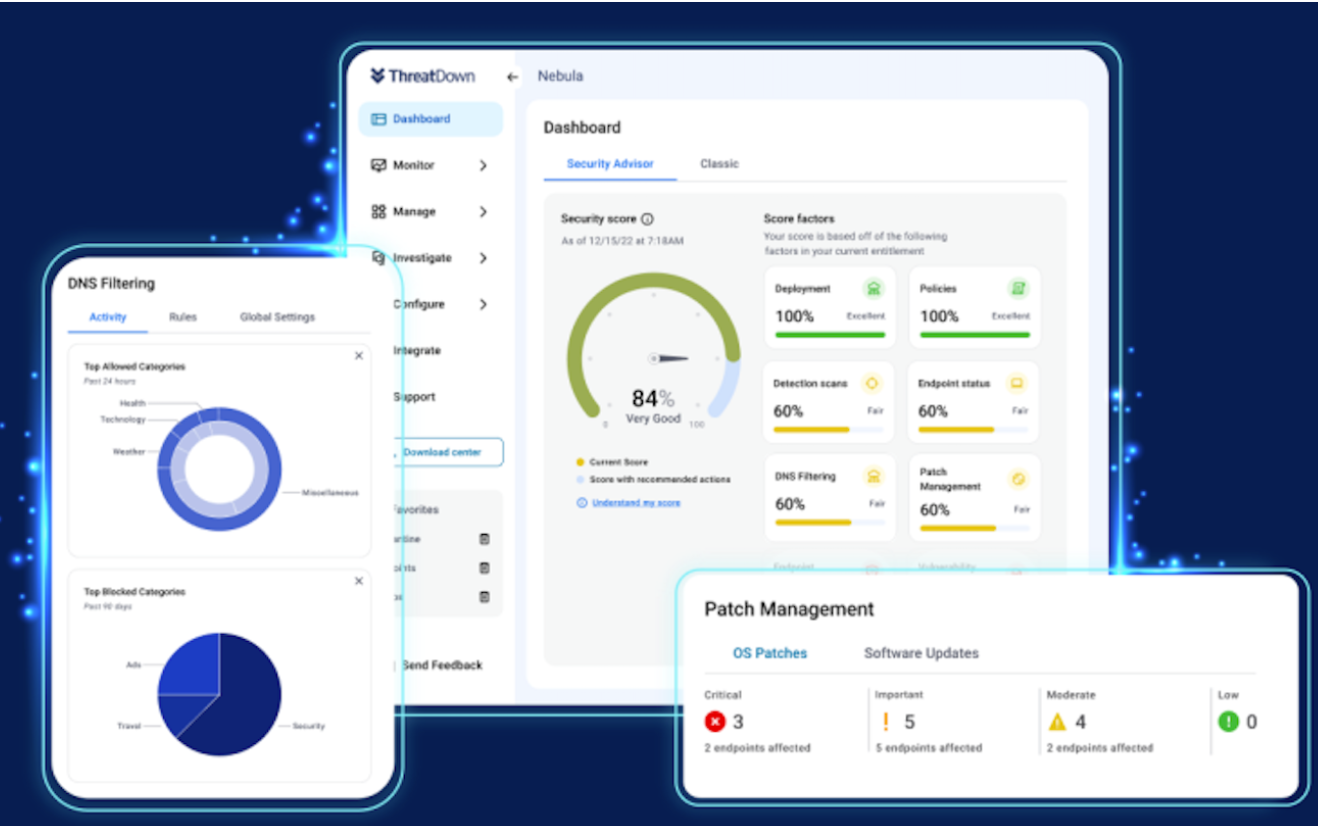Click the Monitor sidebar icon
This screenshot has height=826, width=1318.
pyautogui.click(x=378, y=165)
